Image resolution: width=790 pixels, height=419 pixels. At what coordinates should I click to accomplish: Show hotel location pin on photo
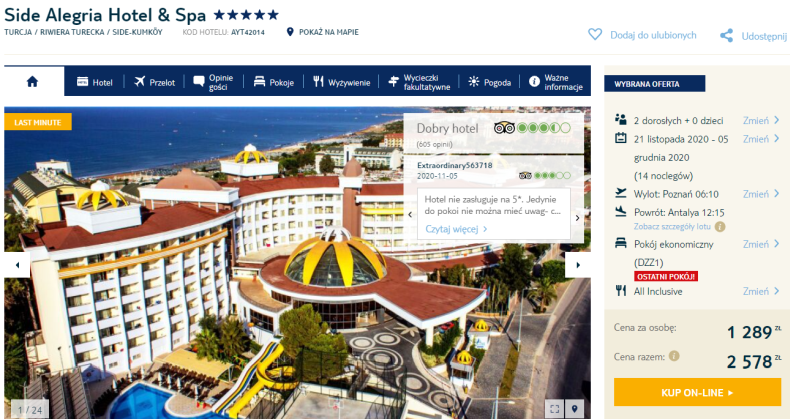(x=574, y=408)
